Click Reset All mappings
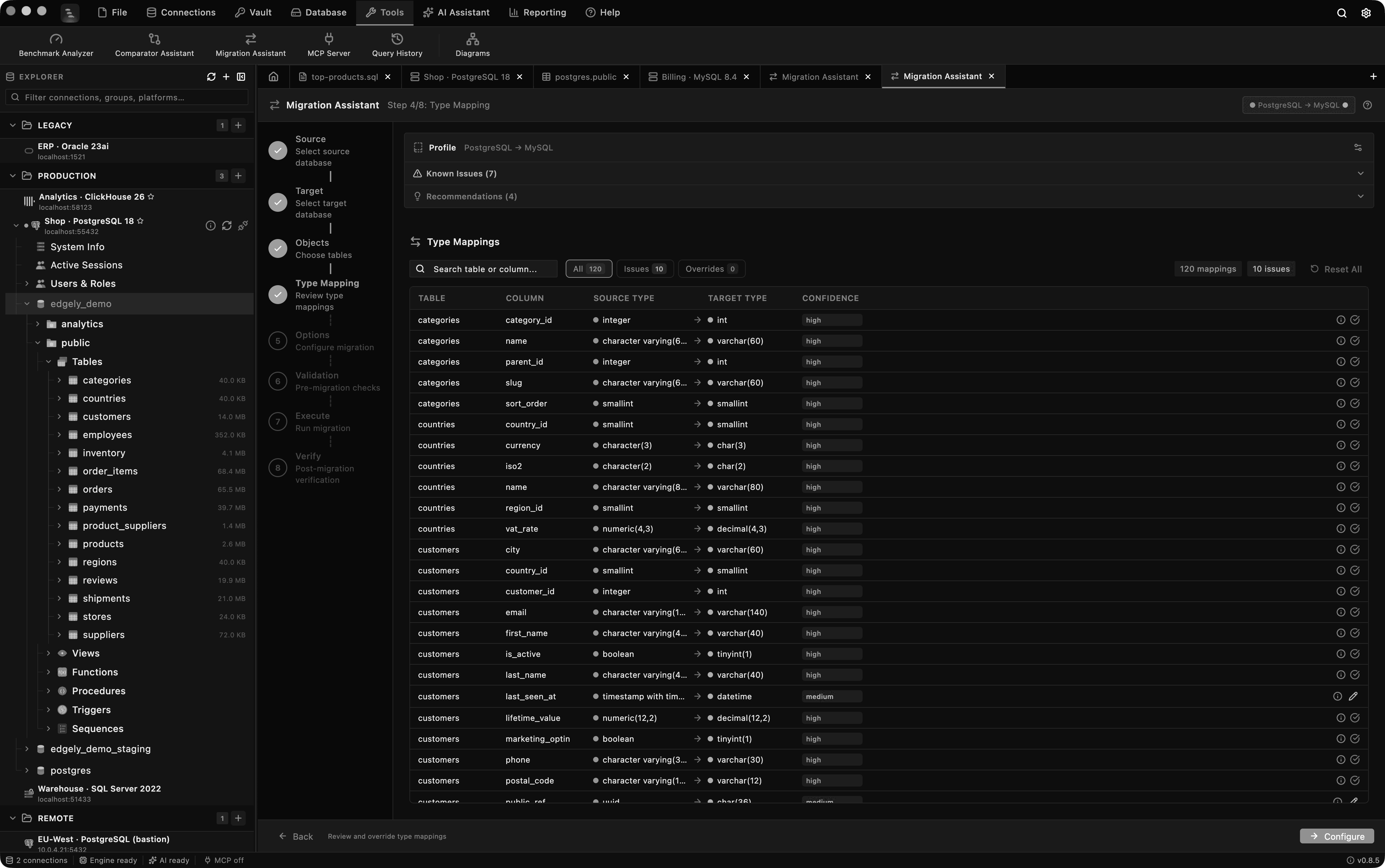Screen dimensions: 1385x868 point(1335,269)
